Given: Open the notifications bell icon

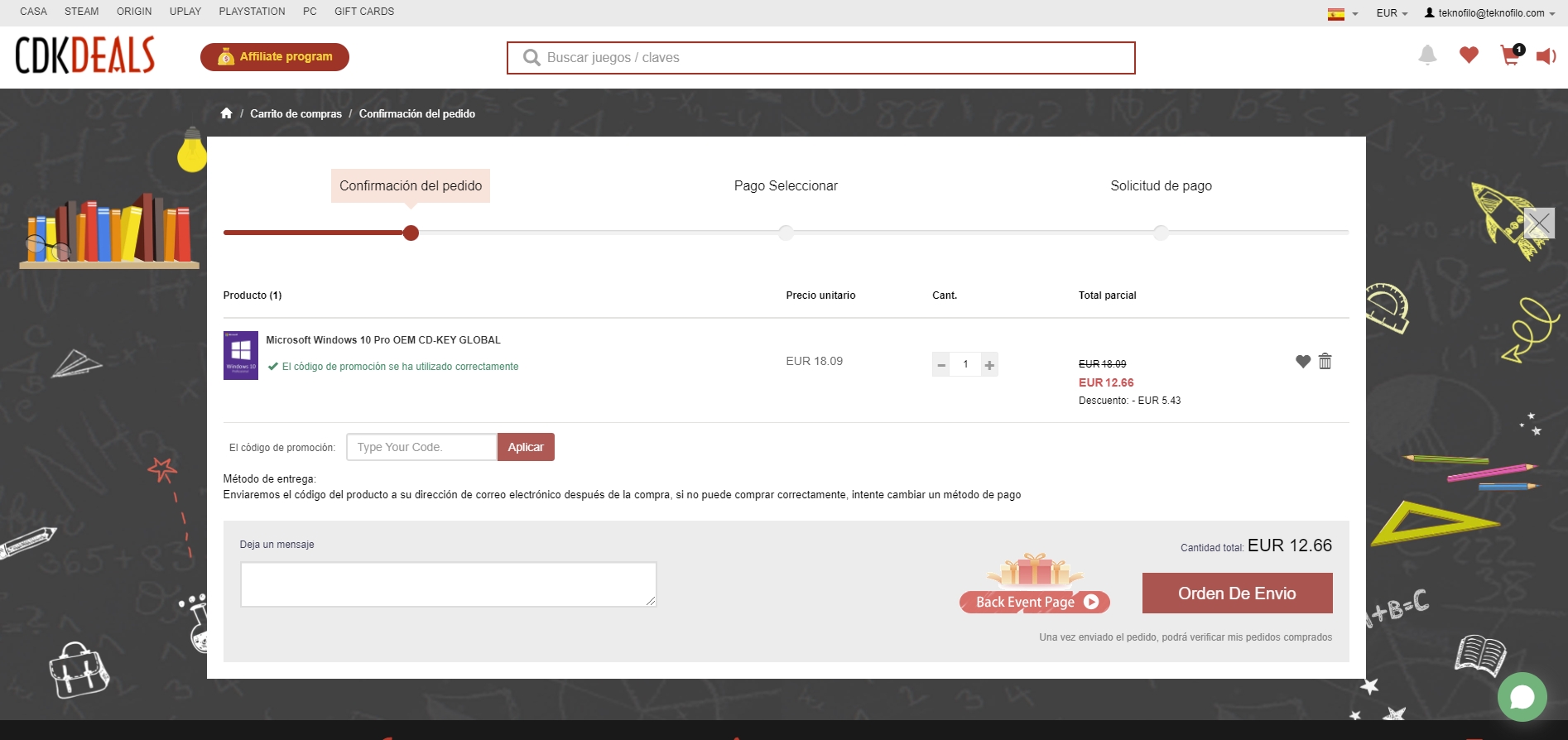Looking at the screenshot, I should tap(1427, 55).
